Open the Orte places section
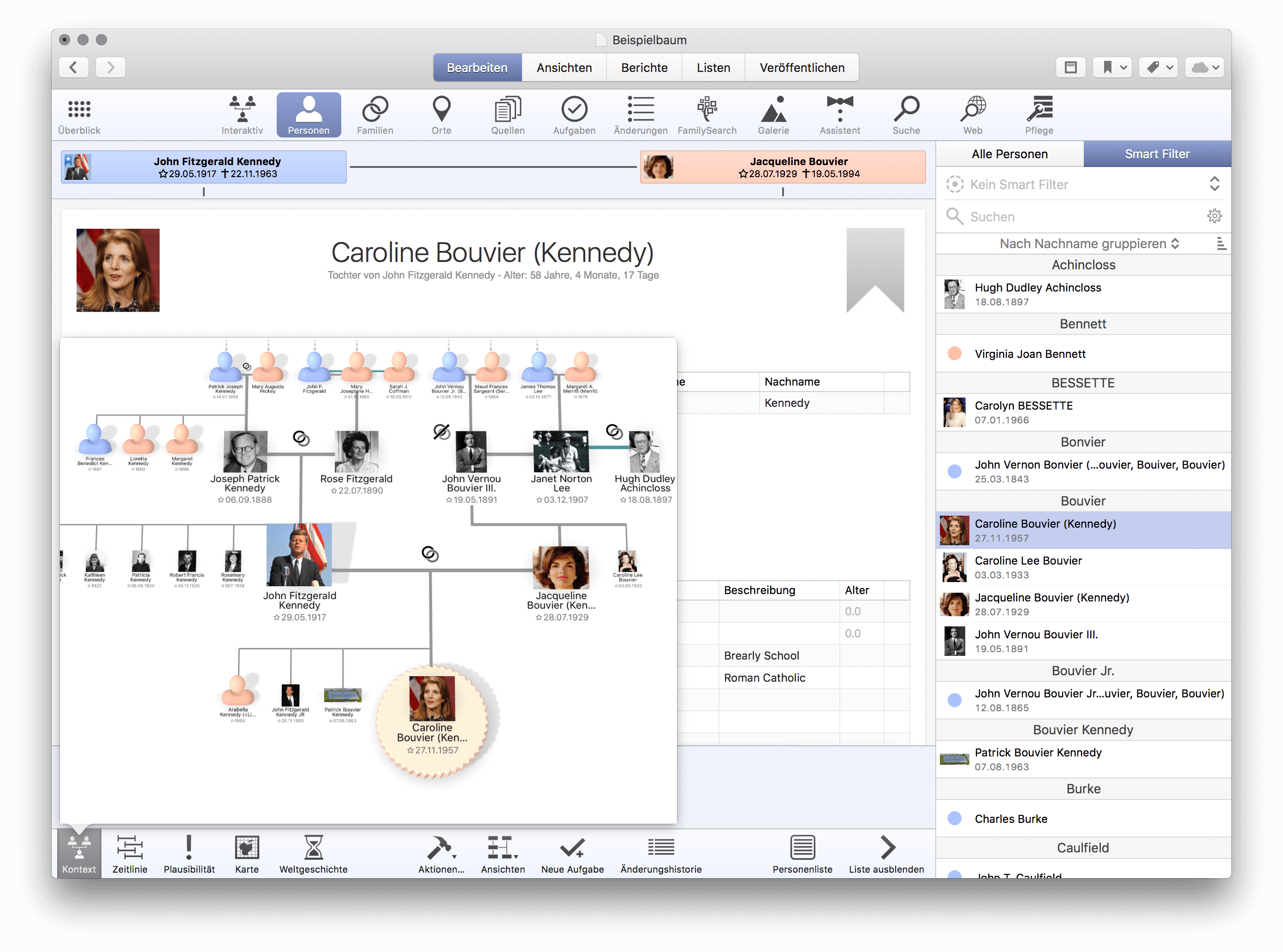1283x952 pixels. (441, 115)
